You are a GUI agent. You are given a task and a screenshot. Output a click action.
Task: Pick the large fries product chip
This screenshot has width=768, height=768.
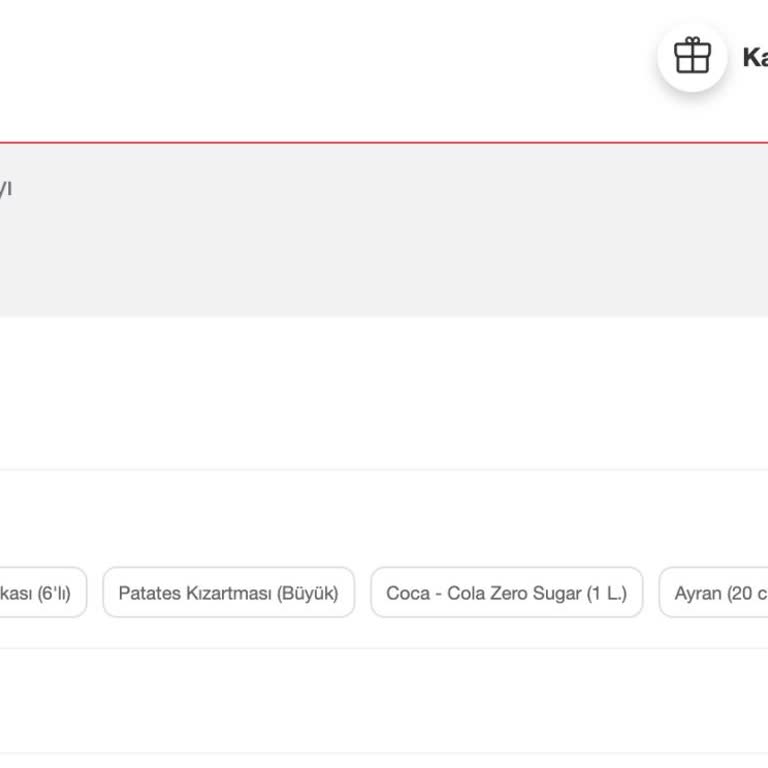(228, 593)
